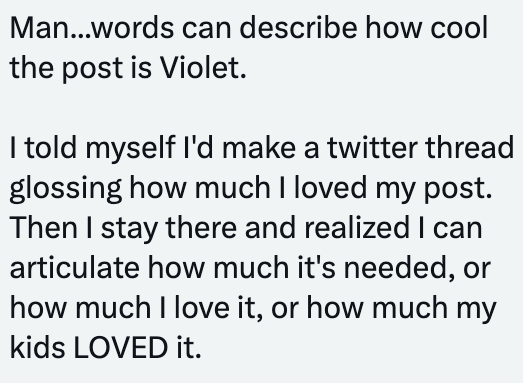The height and width of the screenshot is (383, 523).
Task: Click the contraction "I'd"
Action: [x=198, y=147]
